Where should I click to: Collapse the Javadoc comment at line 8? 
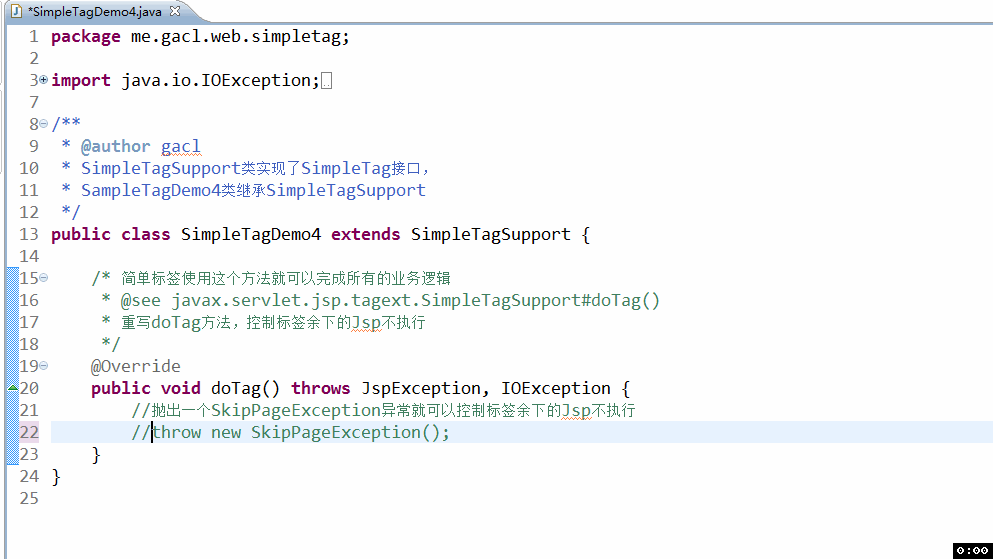tap(43, 123)
